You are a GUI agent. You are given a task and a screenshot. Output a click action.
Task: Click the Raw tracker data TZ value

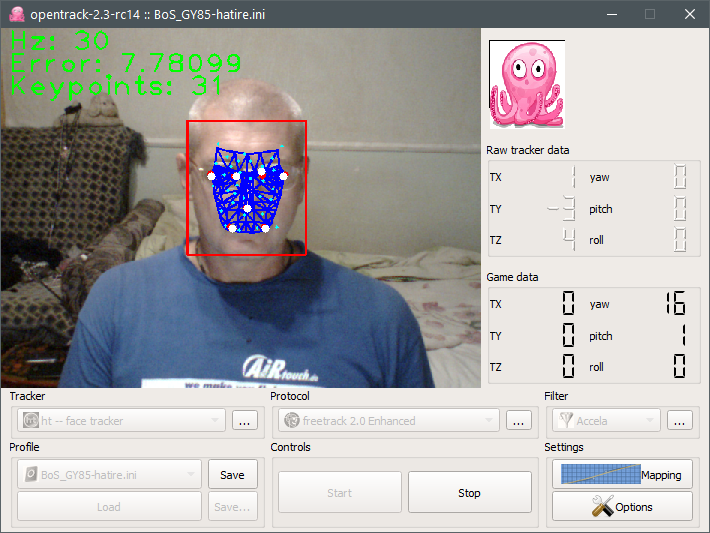(569, 240)
